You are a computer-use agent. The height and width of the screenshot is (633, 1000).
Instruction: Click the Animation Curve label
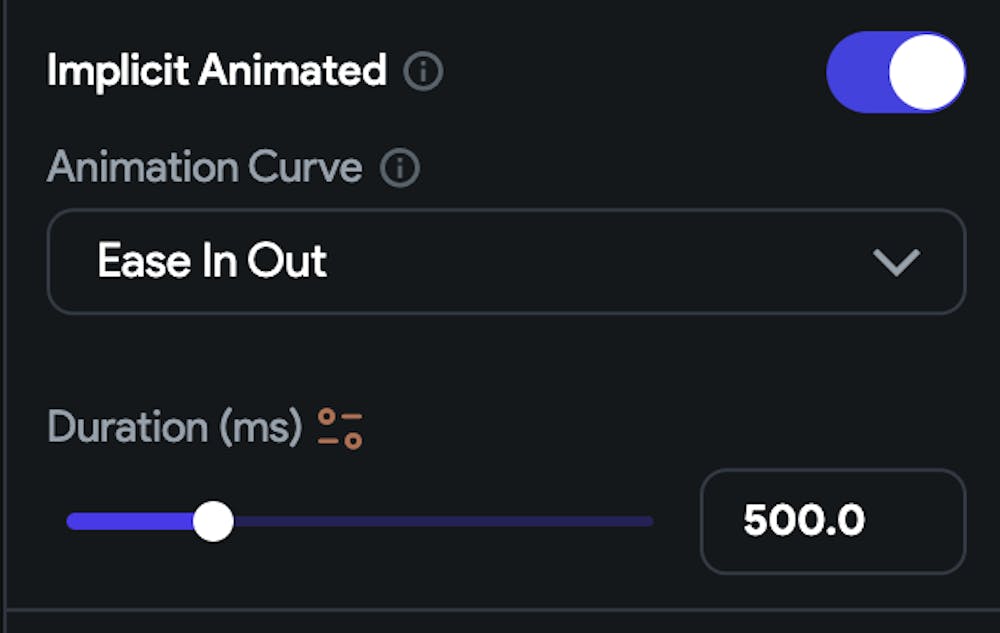click(x=204, y=168)
